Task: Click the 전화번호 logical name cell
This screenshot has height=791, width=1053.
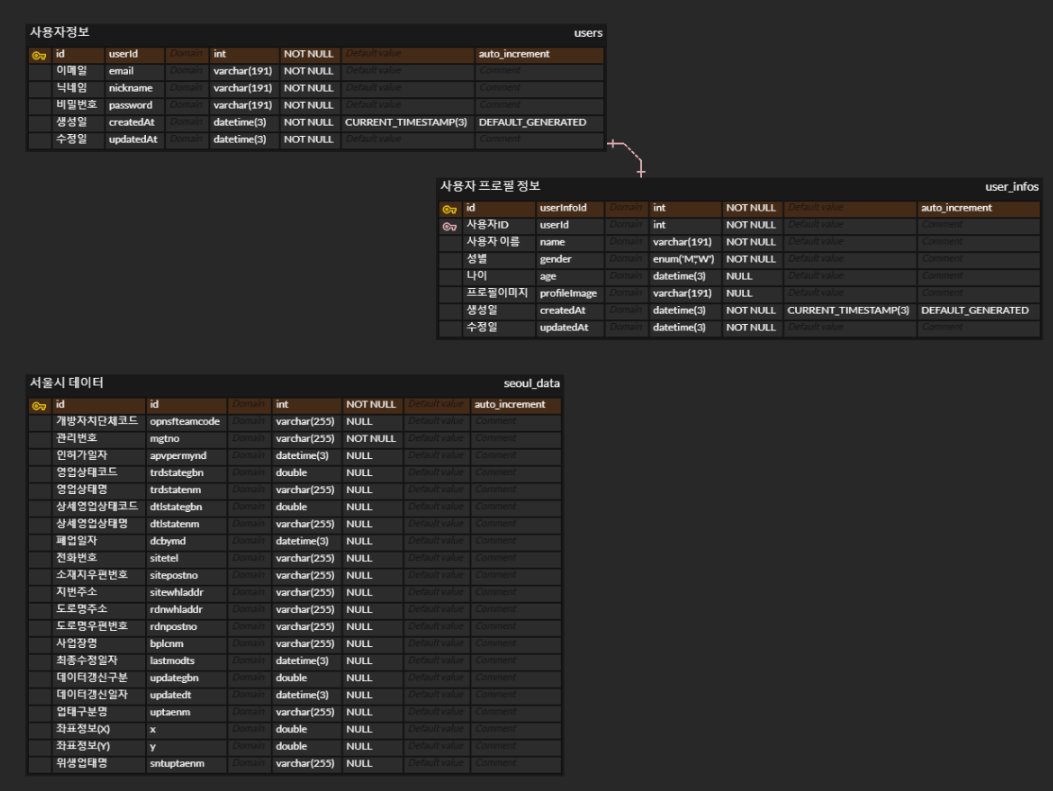Action: (99, 559)
